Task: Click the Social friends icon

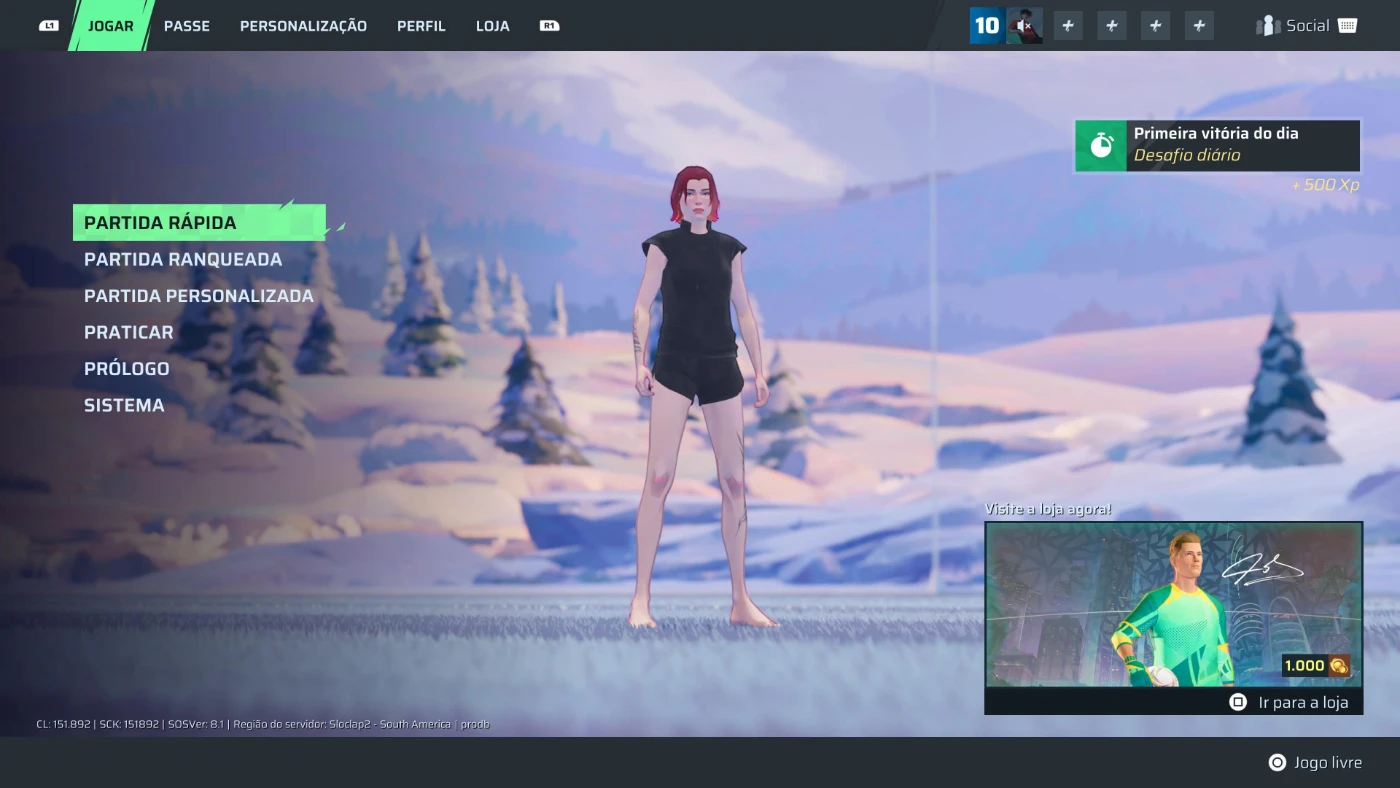Action: click(x=1268, y=26)
